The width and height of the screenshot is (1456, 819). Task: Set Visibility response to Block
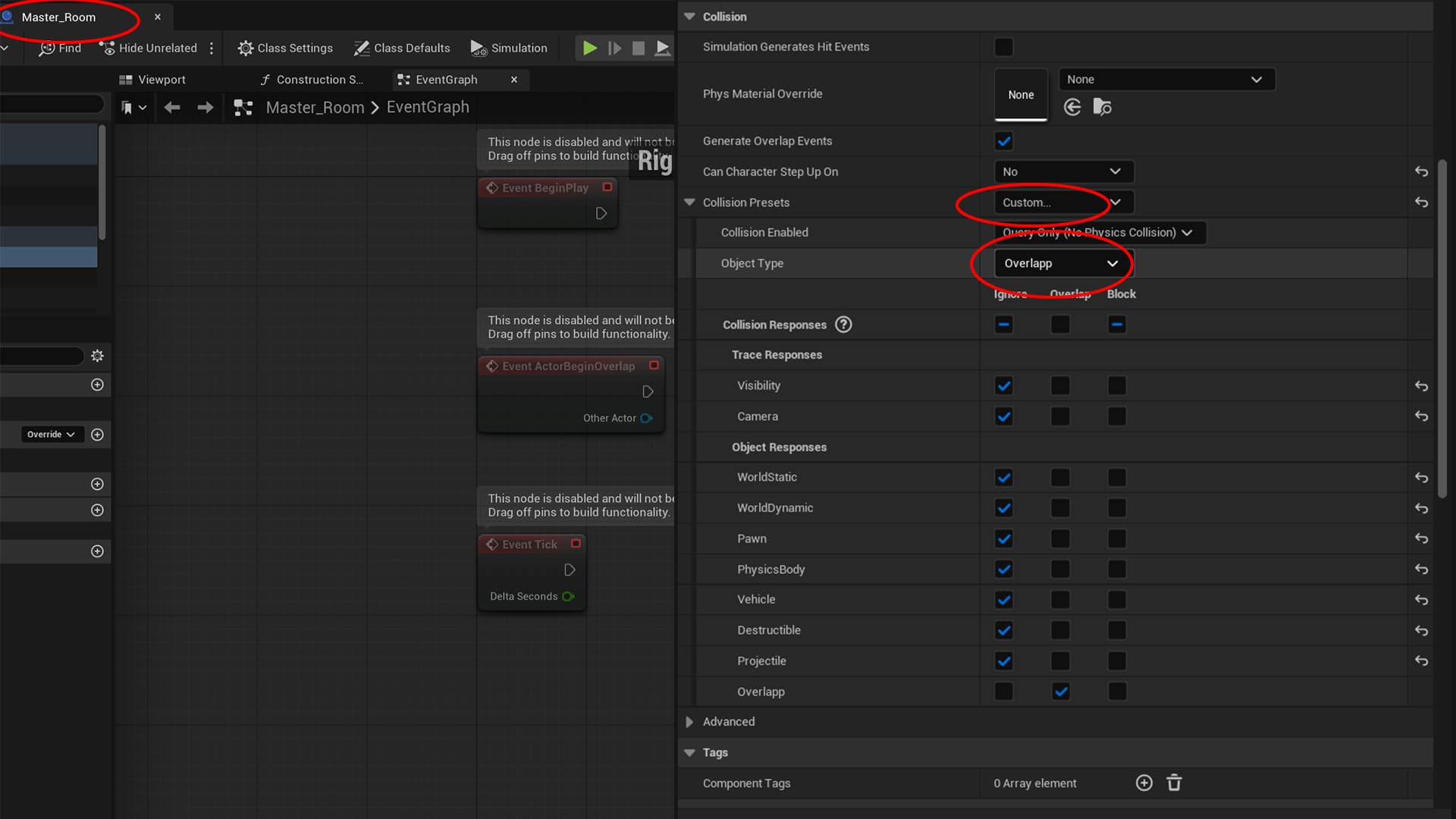pos(1116,386)
